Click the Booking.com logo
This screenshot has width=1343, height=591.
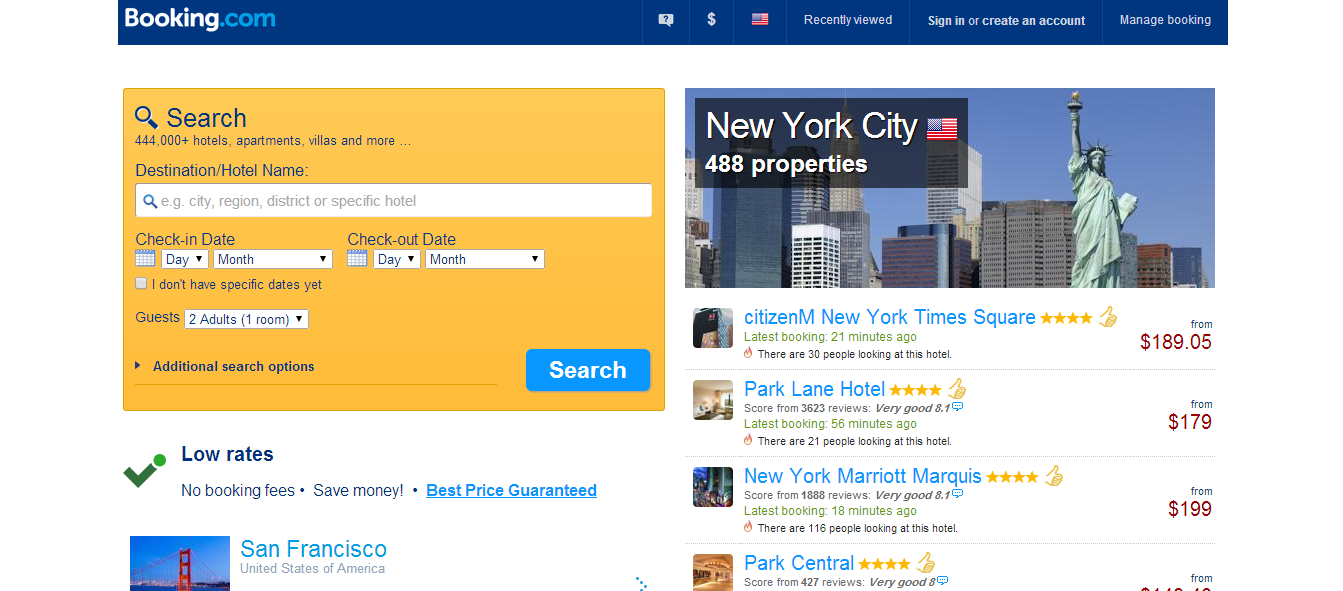coord(200,19)
